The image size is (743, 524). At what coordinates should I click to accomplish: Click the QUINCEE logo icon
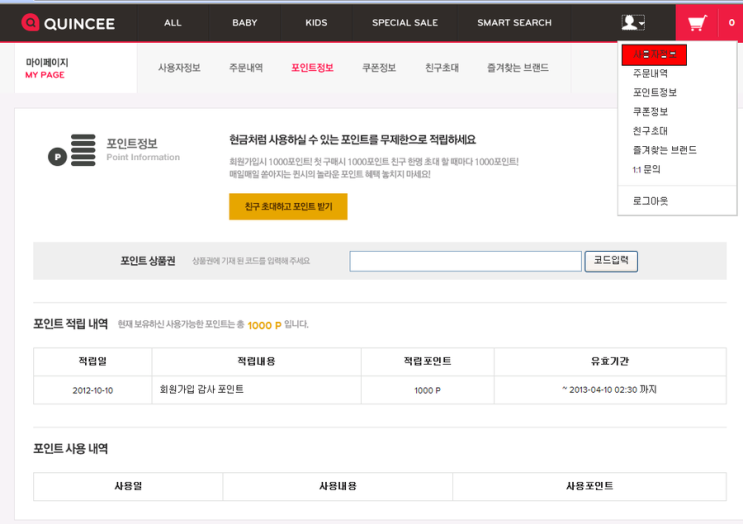(x=30, y=22)
